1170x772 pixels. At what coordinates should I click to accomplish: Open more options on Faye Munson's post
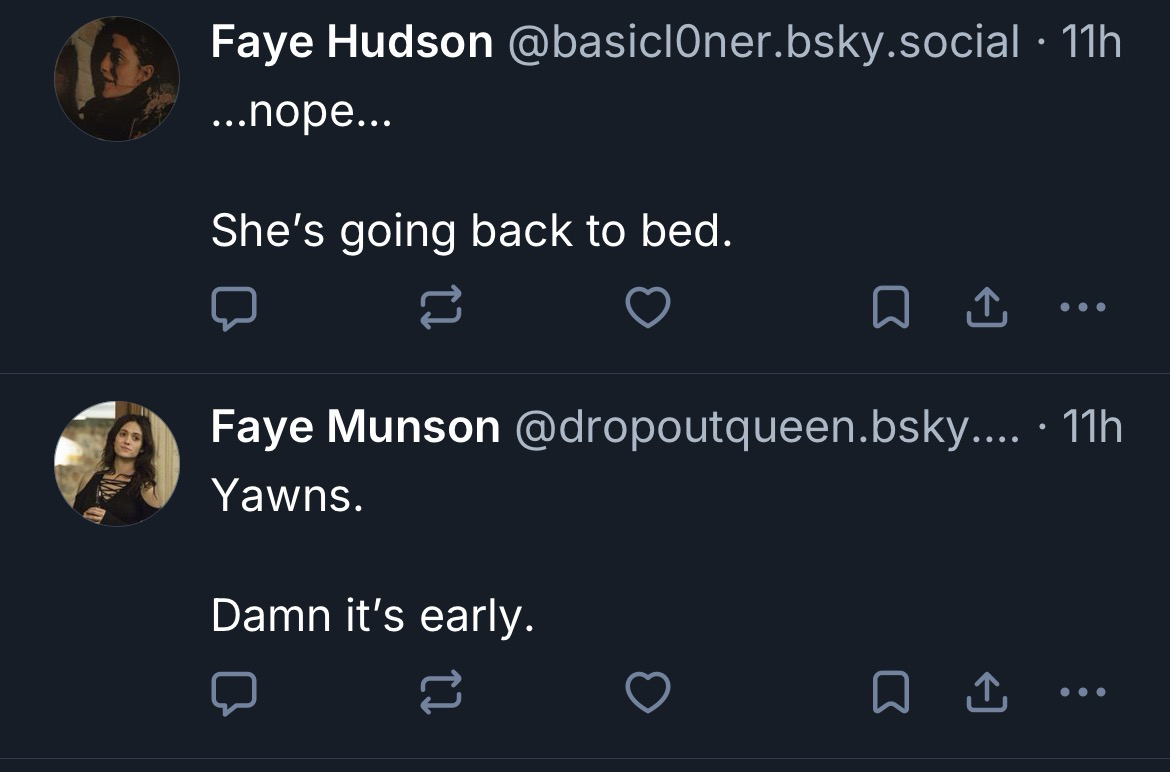pos(1085,692)
